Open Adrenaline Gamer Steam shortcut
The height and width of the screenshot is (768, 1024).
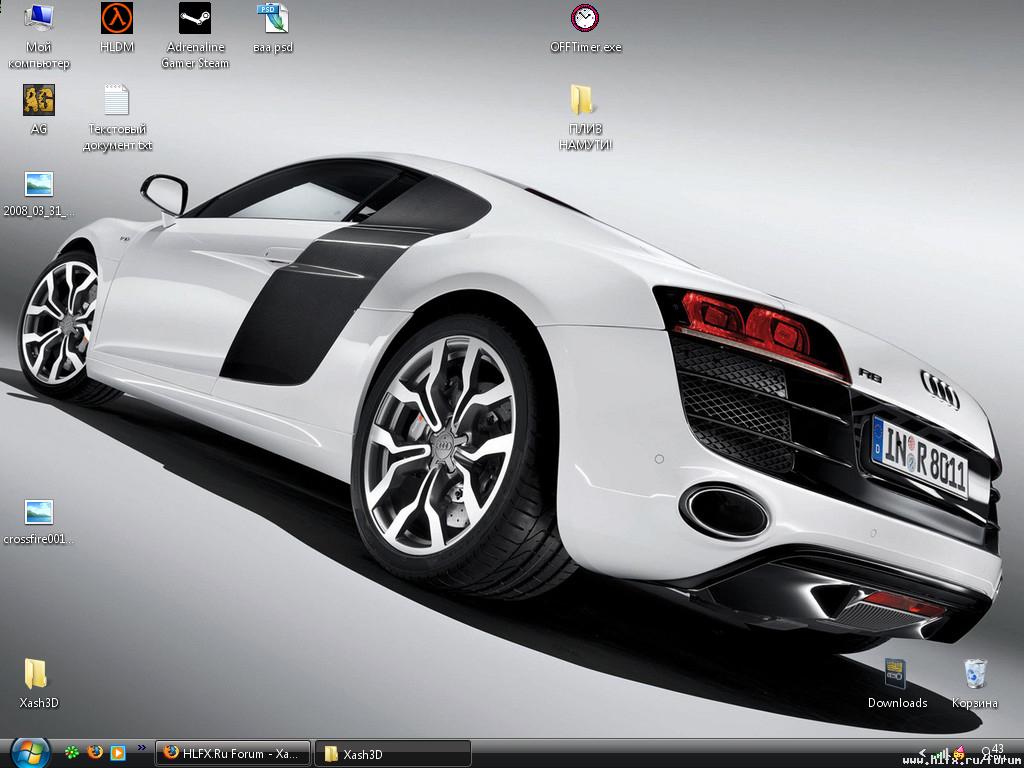[195, 19]
